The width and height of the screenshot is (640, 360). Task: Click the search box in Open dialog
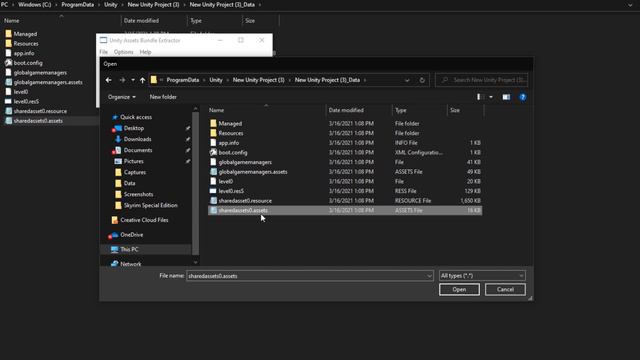coord(482,80)
